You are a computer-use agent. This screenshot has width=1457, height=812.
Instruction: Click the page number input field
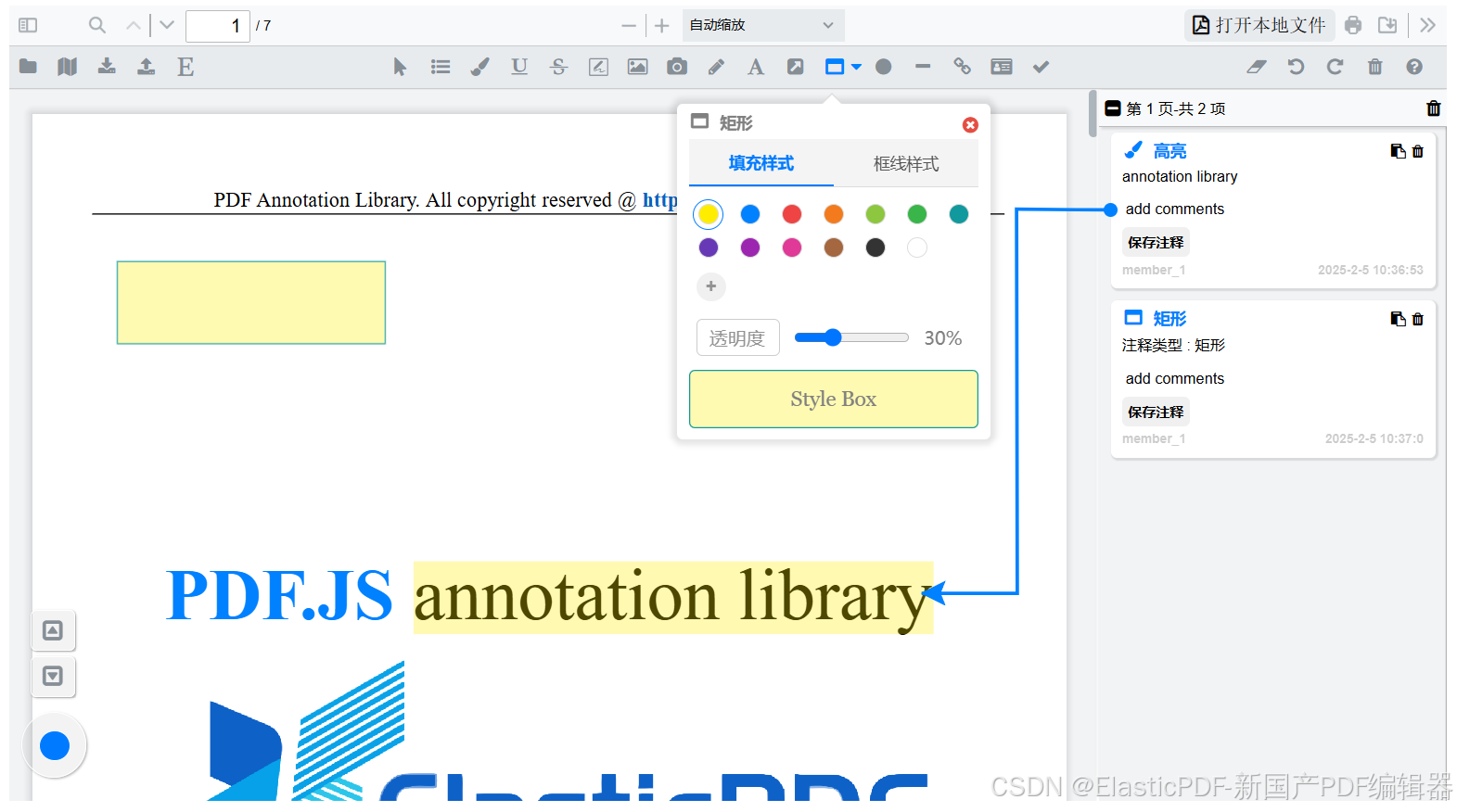tap(218, 26)
